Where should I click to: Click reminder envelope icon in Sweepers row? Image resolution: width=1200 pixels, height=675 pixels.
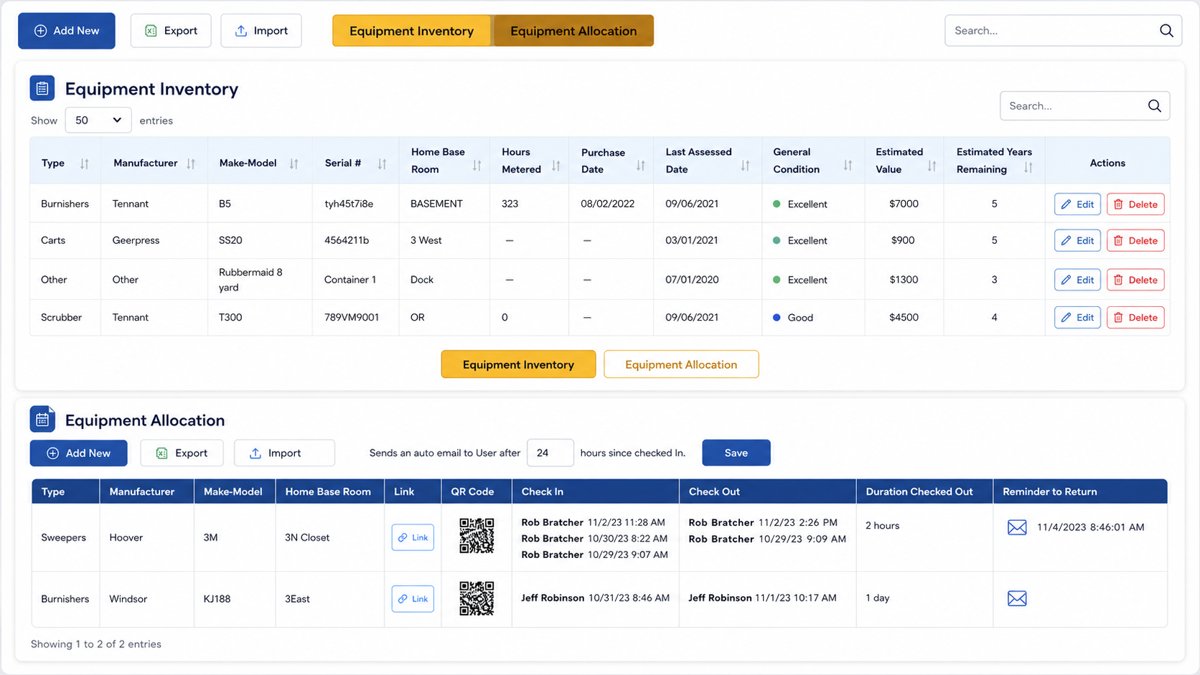(1017, 527)
